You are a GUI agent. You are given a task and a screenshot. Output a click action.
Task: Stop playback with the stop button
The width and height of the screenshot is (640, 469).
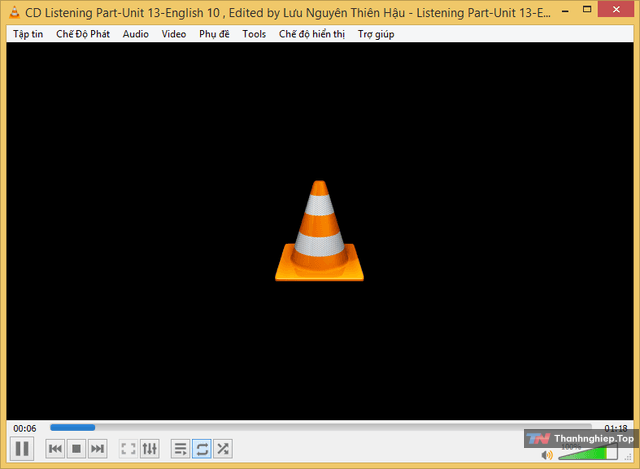[x=76, y=449]
